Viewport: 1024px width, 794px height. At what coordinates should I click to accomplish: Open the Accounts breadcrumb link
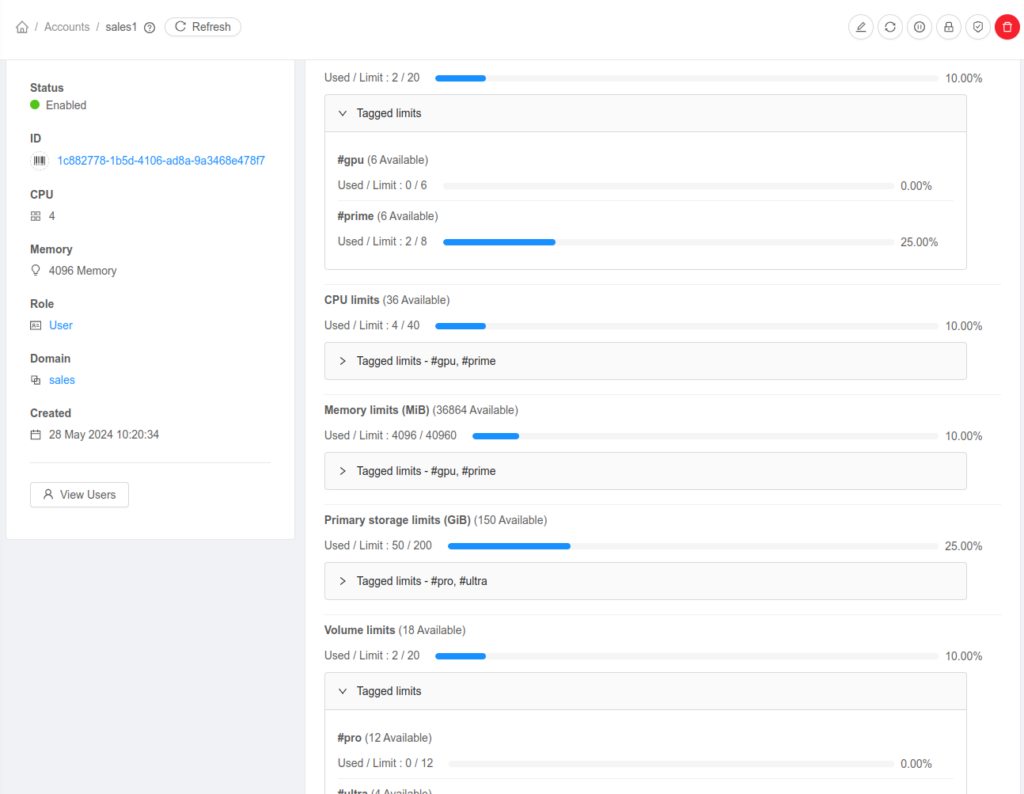pyautogui.click(x=67, y=27)
